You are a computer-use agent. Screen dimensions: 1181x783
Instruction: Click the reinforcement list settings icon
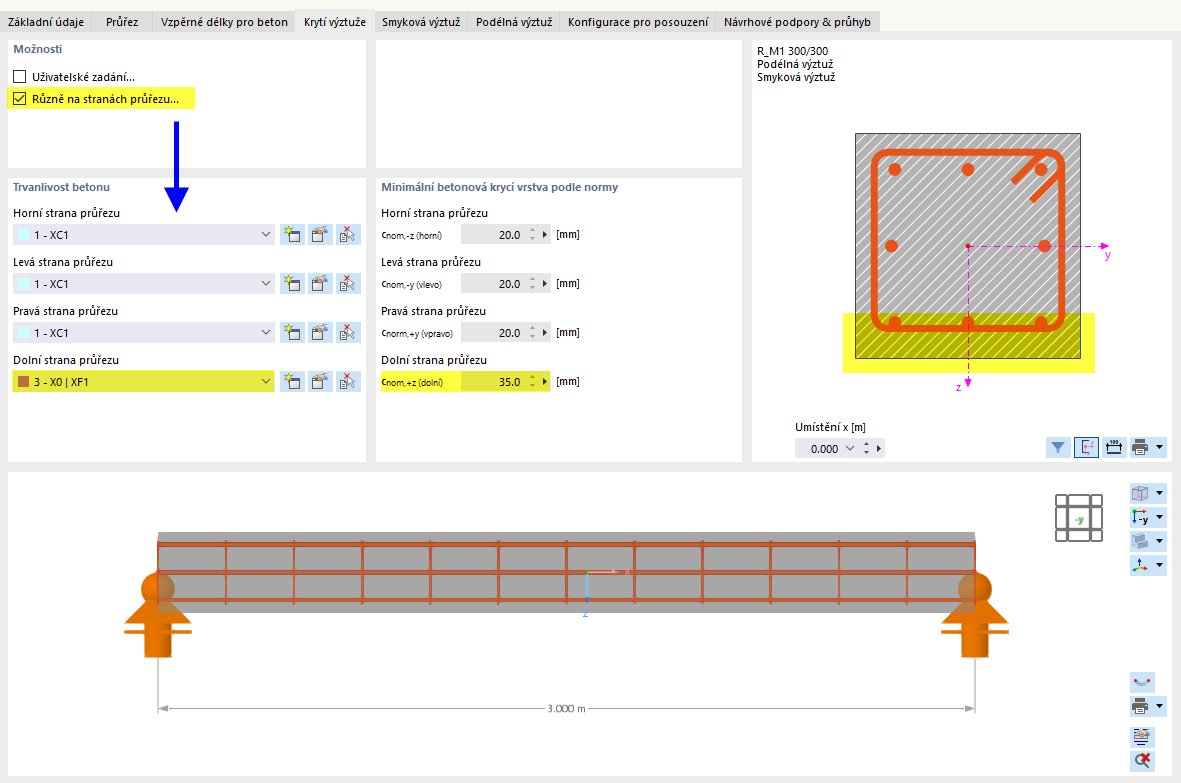coord(1142,736)
